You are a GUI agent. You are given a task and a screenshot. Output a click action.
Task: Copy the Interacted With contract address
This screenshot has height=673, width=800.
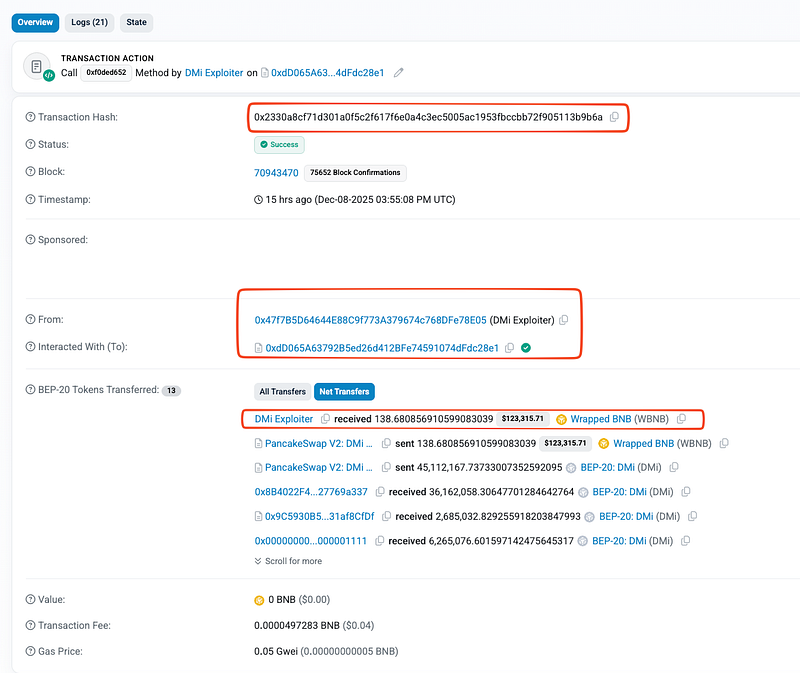(510, 348)
